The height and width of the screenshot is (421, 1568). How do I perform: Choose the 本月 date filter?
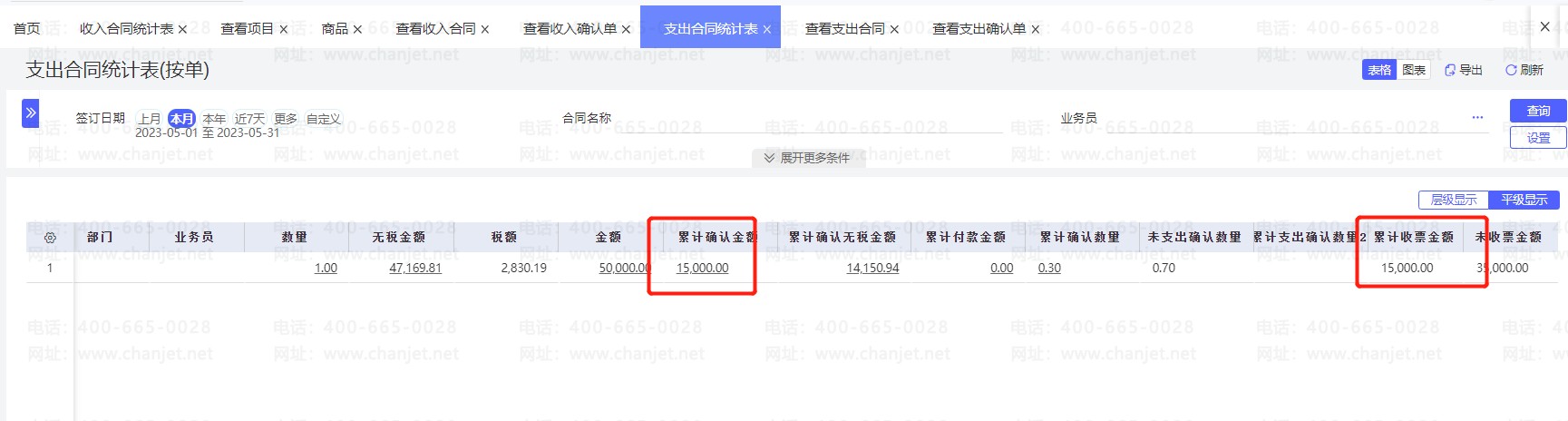182,119
